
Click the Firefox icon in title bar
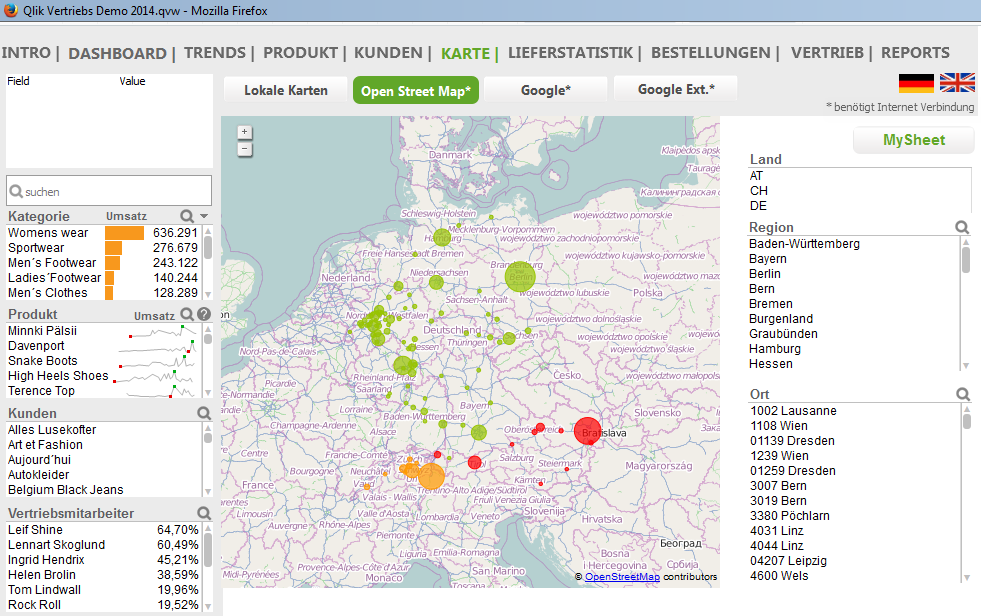click(11, 10)
